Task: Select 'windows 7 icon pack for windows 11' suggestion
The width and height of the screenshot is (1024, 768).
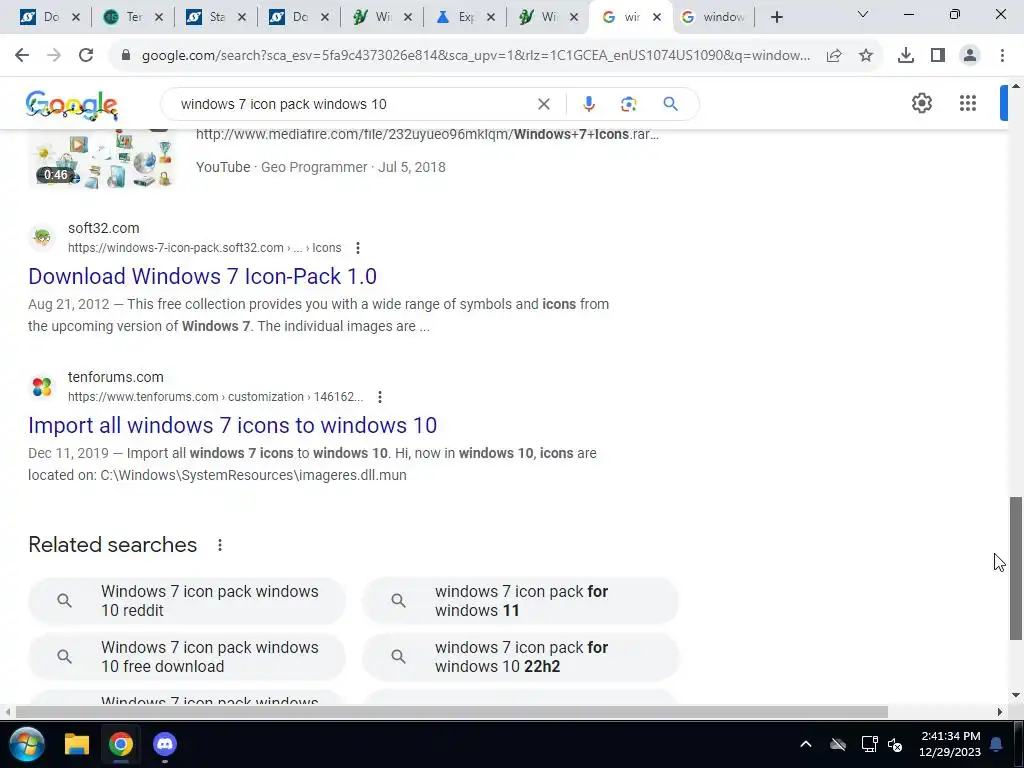Action: pyautogui.click(x=520, y=601)
